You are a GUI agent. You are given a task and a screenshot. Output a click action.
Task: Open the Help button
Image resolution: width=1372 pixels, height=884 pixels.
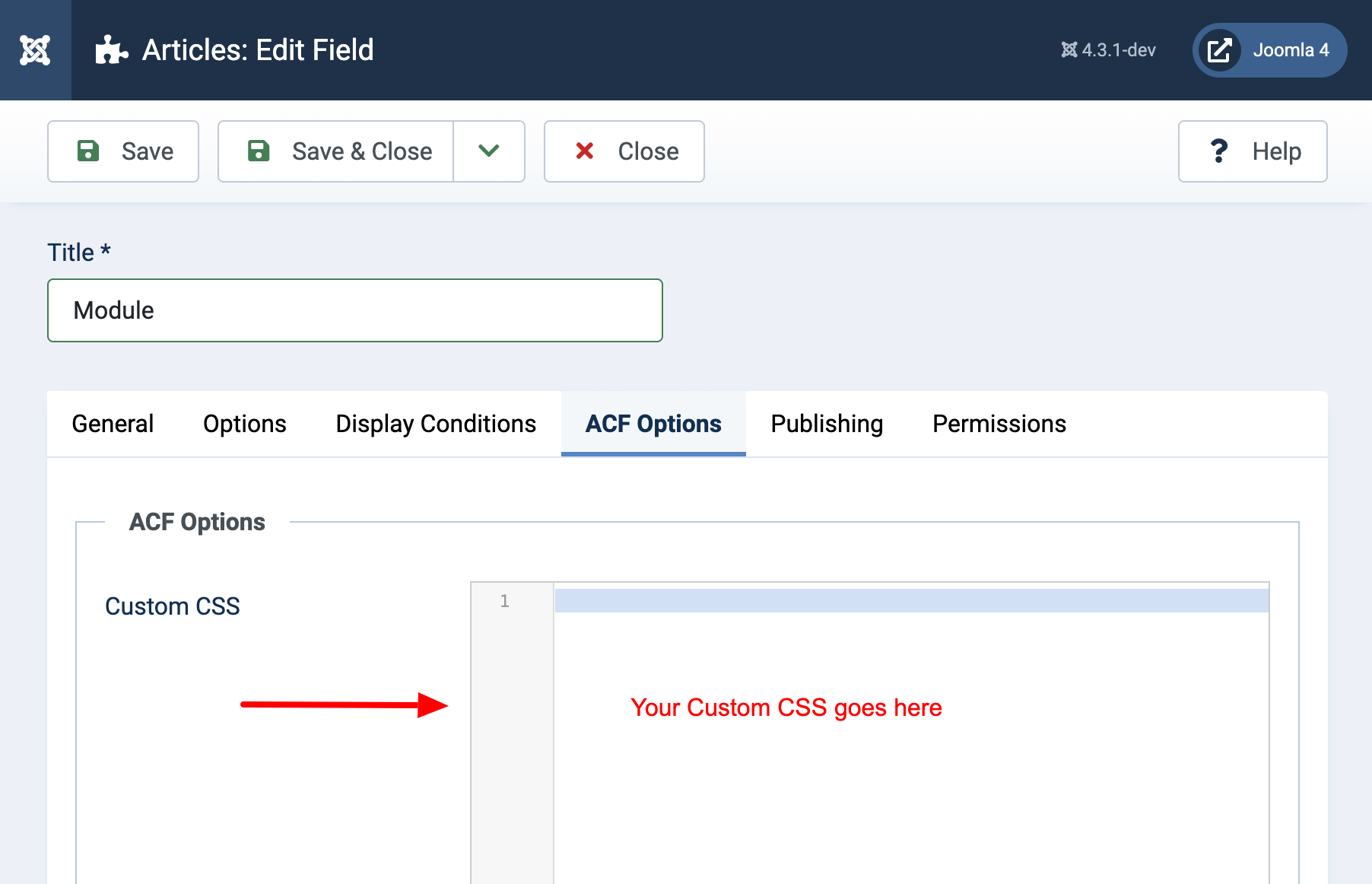[x=1253, y=151]
